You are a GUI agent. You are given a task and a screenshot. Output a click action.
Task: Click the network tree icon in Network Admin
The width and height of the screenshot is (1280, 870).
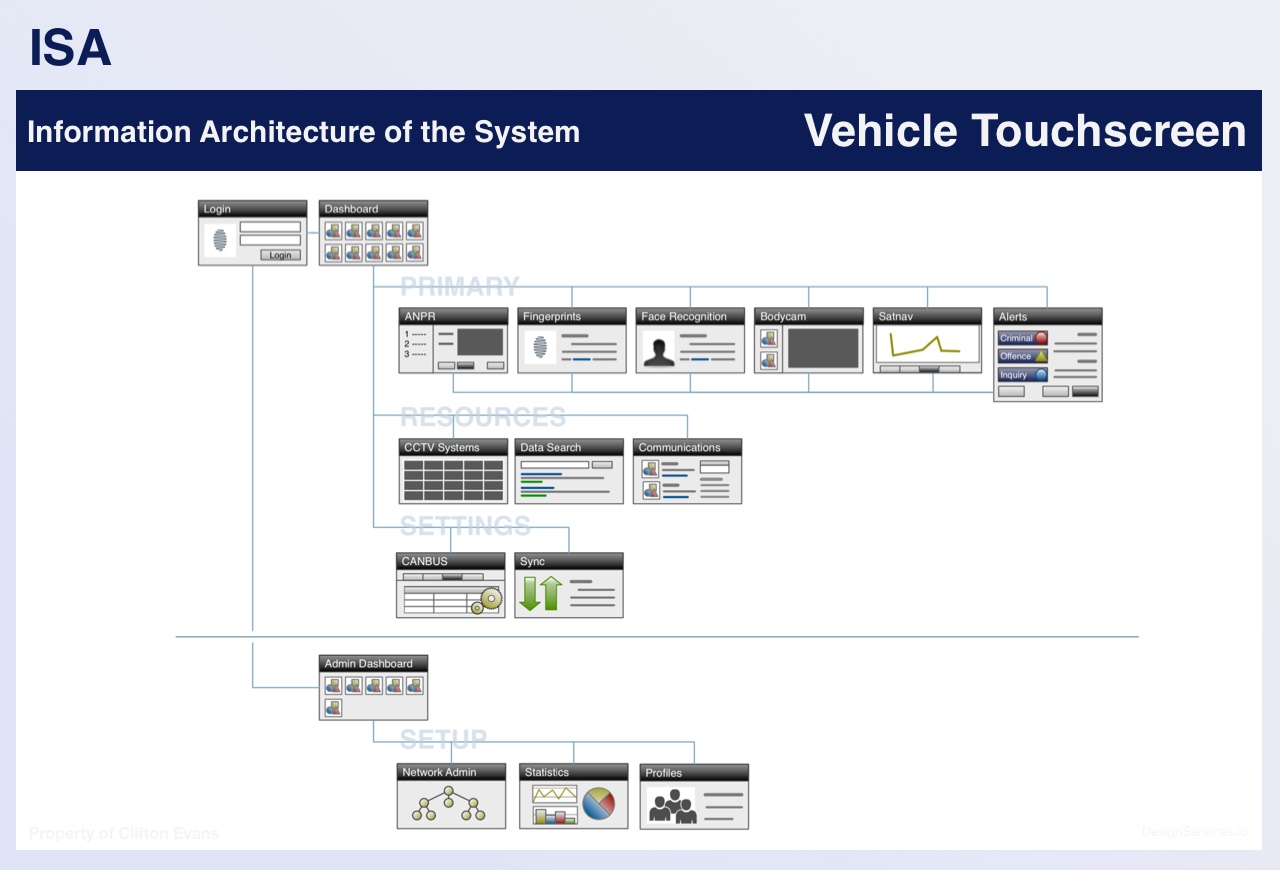450,804
